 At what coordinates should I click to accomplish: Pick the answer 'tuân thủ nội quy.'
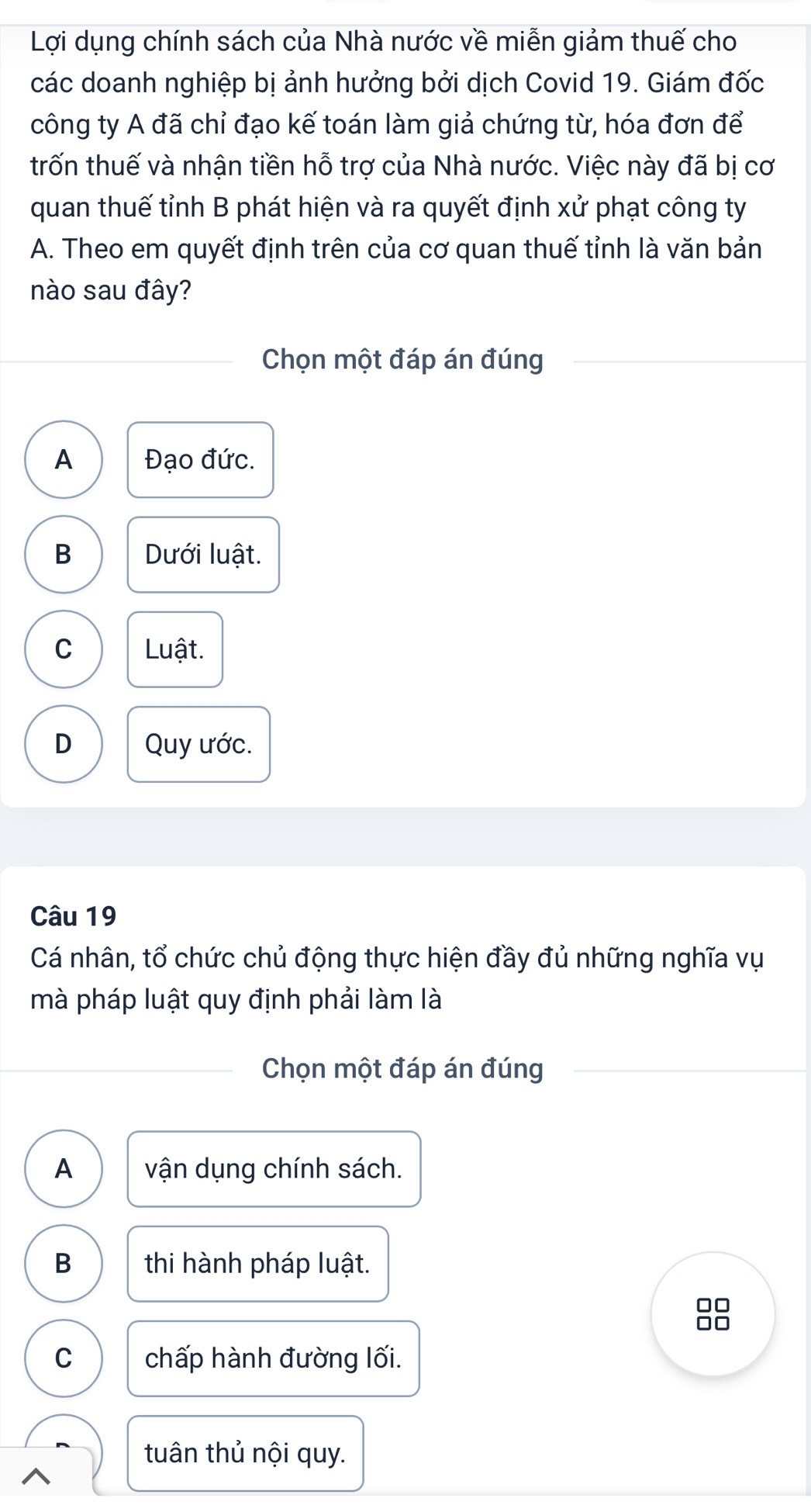(245, 1453)
